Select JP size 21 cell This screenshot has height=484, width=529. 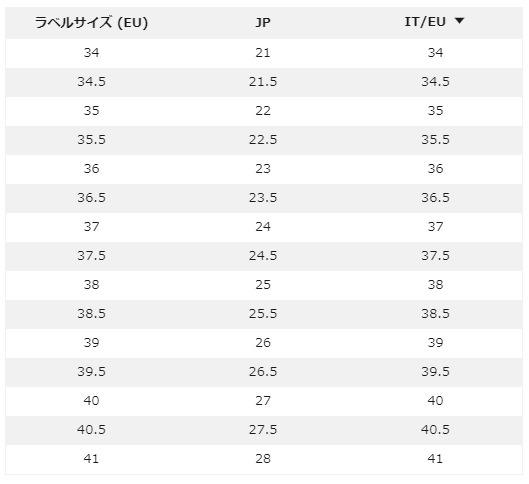(x=263, y=53)
